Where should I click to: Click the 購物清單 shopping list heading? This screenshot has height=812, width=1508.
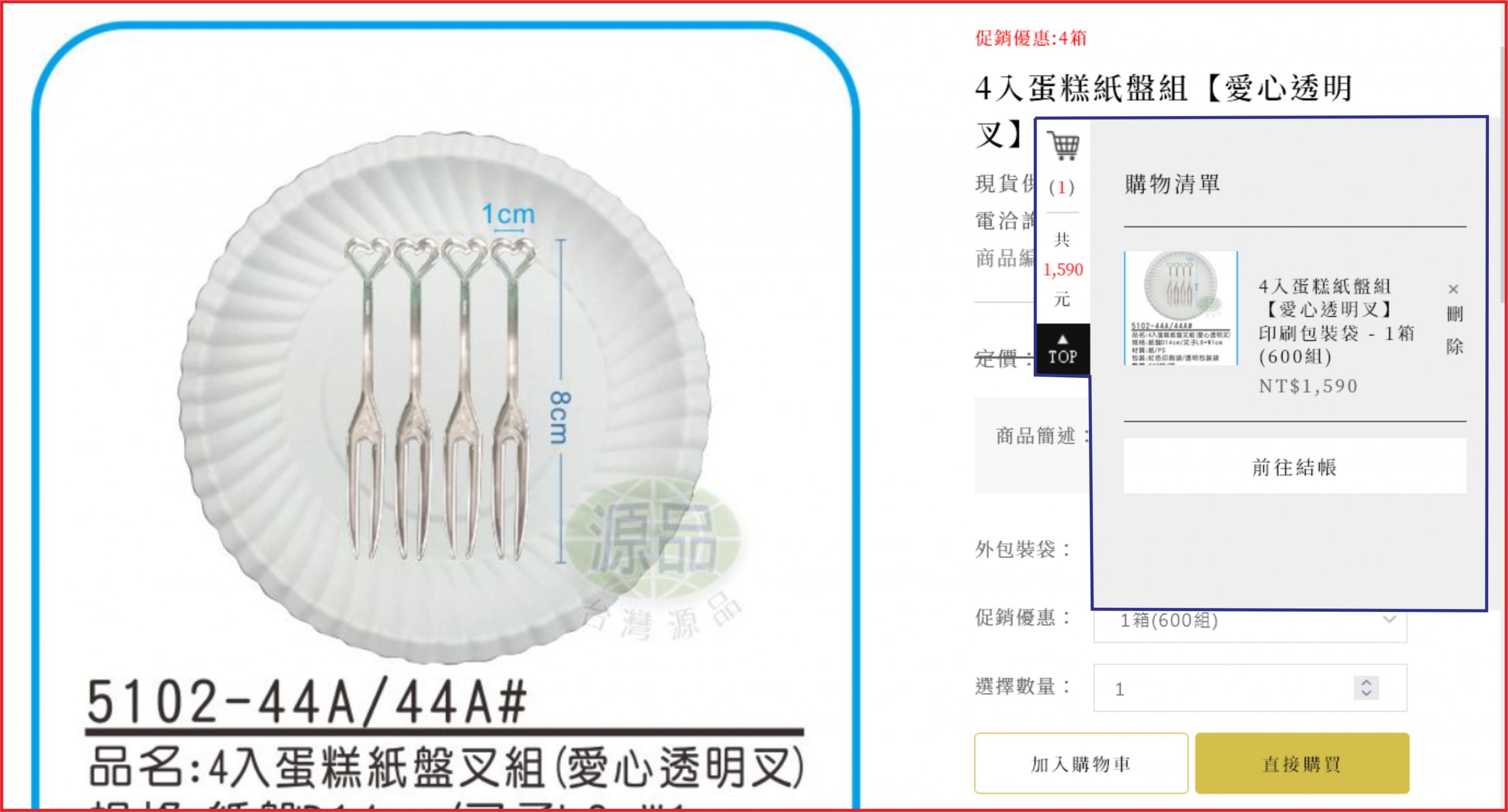(x=1172, y=184)
